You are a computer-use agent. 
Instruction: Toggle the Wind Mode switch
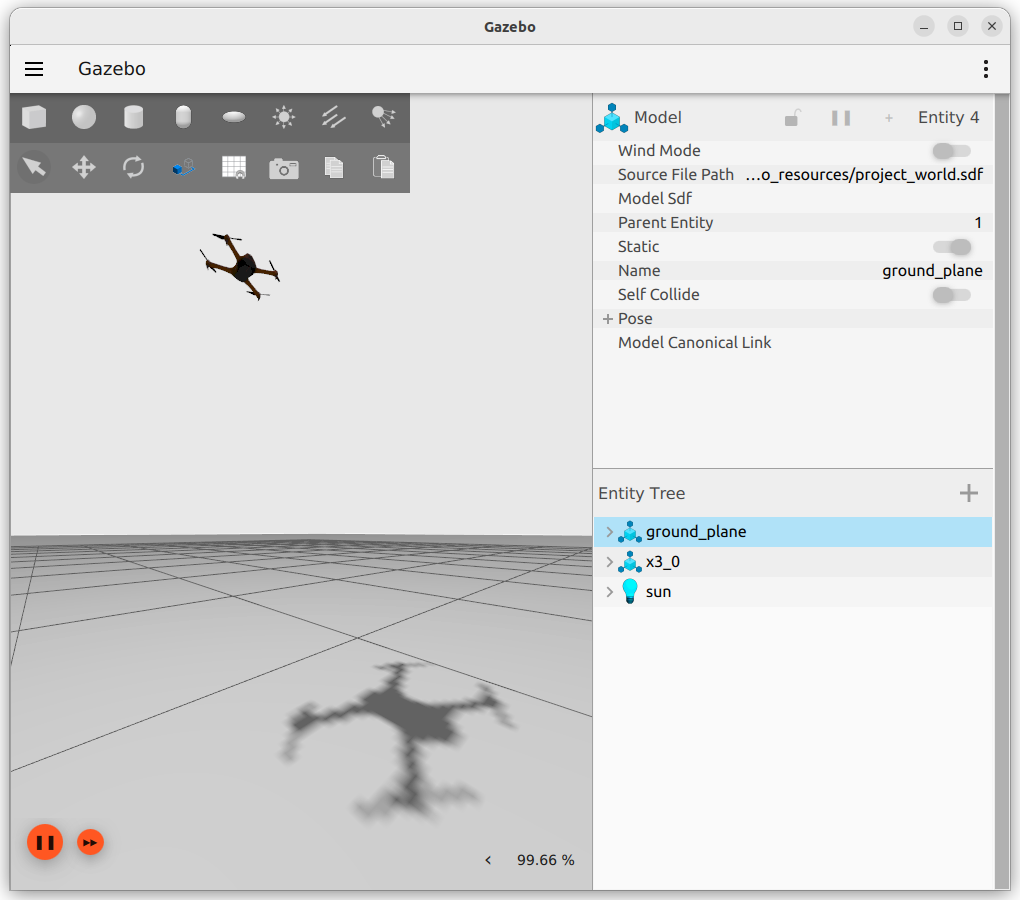click(x=951, y=151)
